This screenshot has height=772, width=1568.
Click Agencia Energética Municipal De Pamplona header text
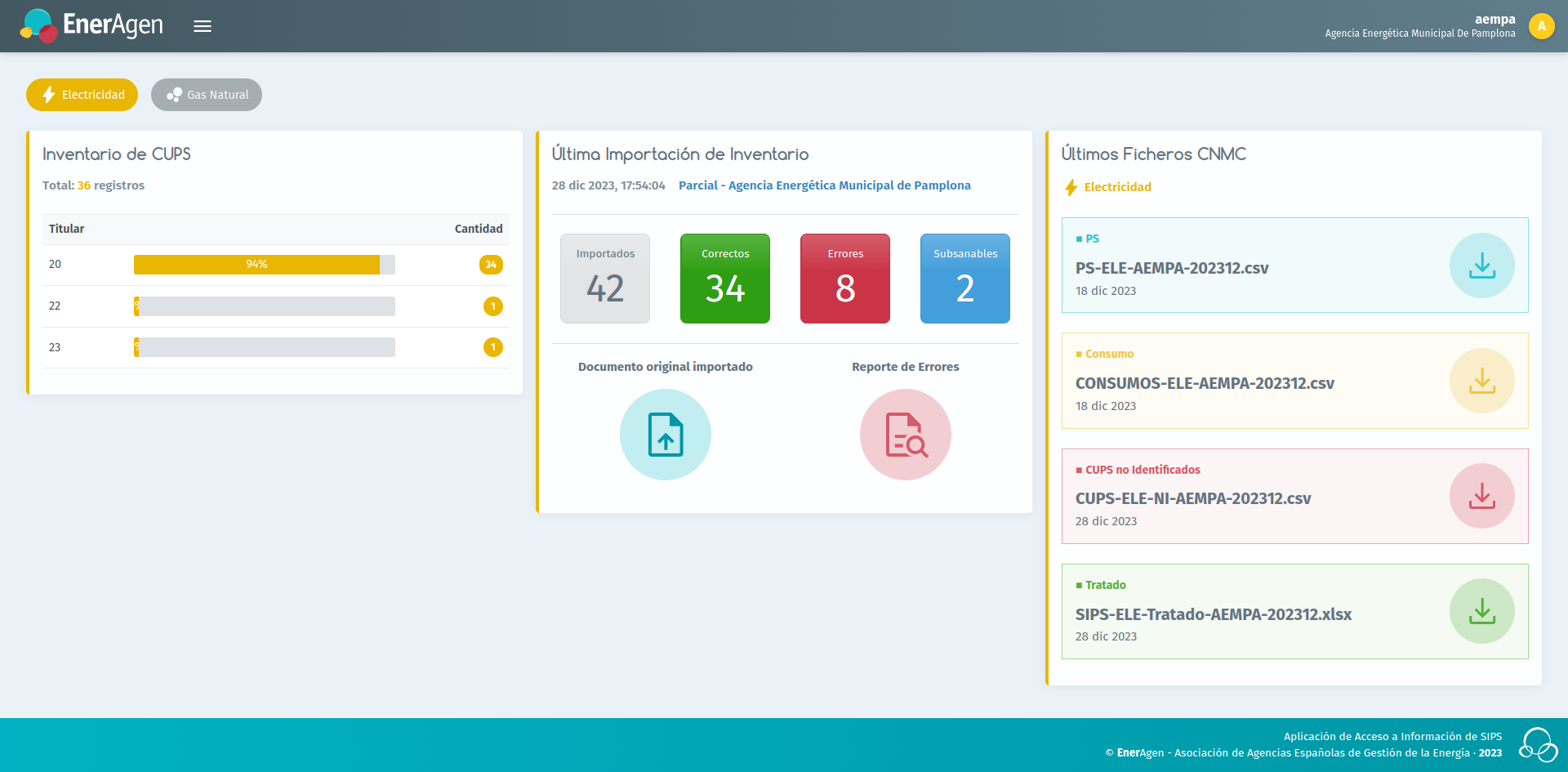pyautogui.click(x=1420, y=33)
